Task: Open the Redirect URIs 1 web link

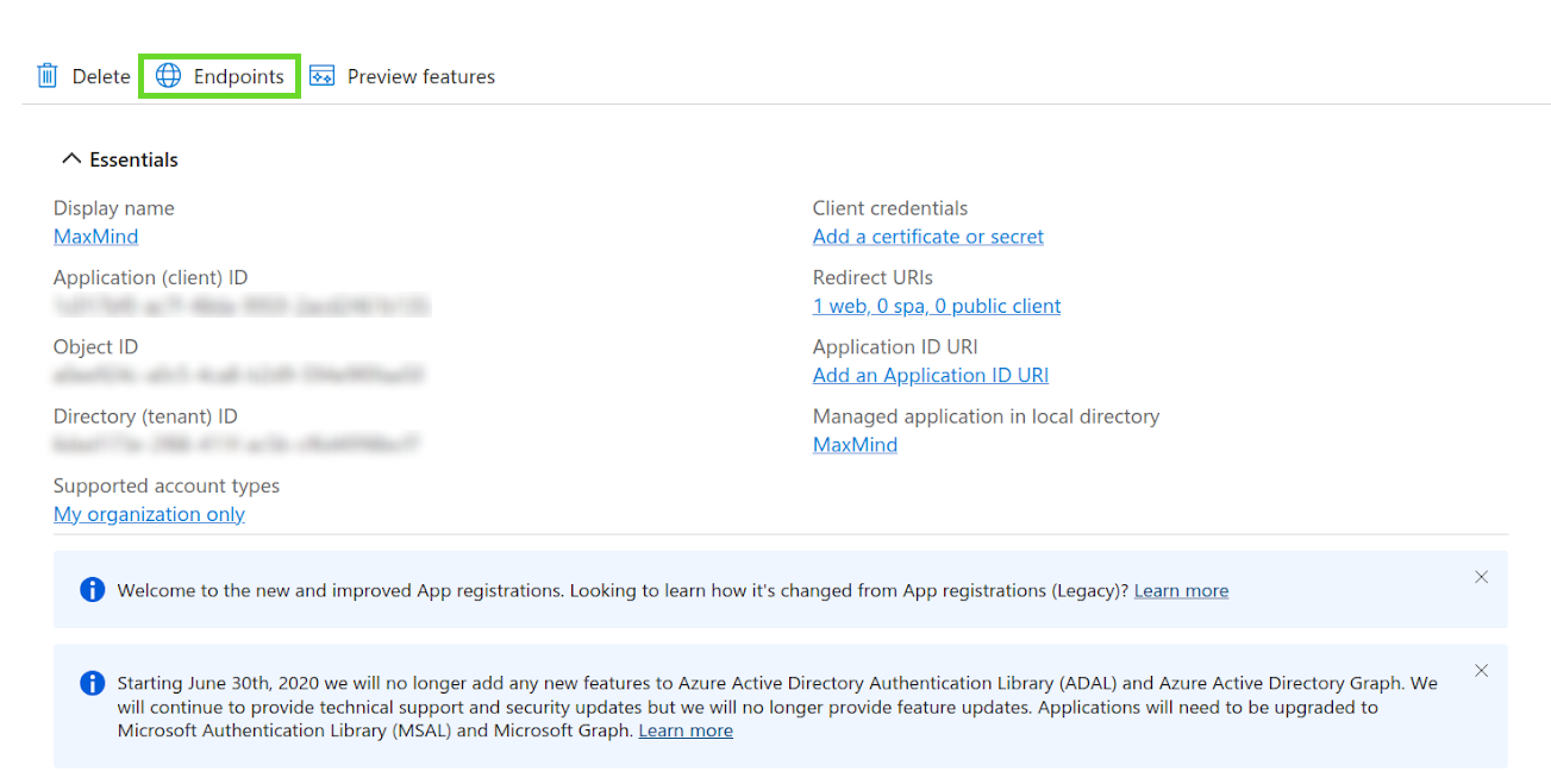Action: tap(936, 306)
